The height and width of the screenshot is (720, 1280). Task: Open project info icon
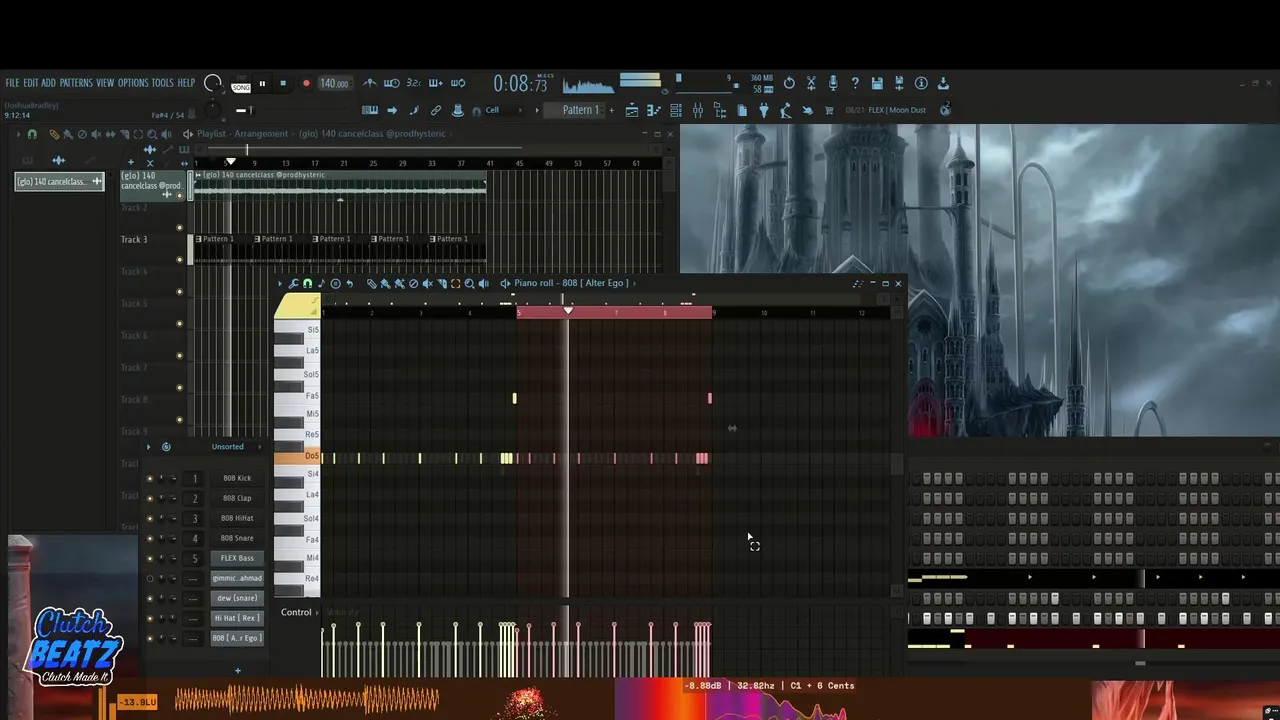[921, 83]
